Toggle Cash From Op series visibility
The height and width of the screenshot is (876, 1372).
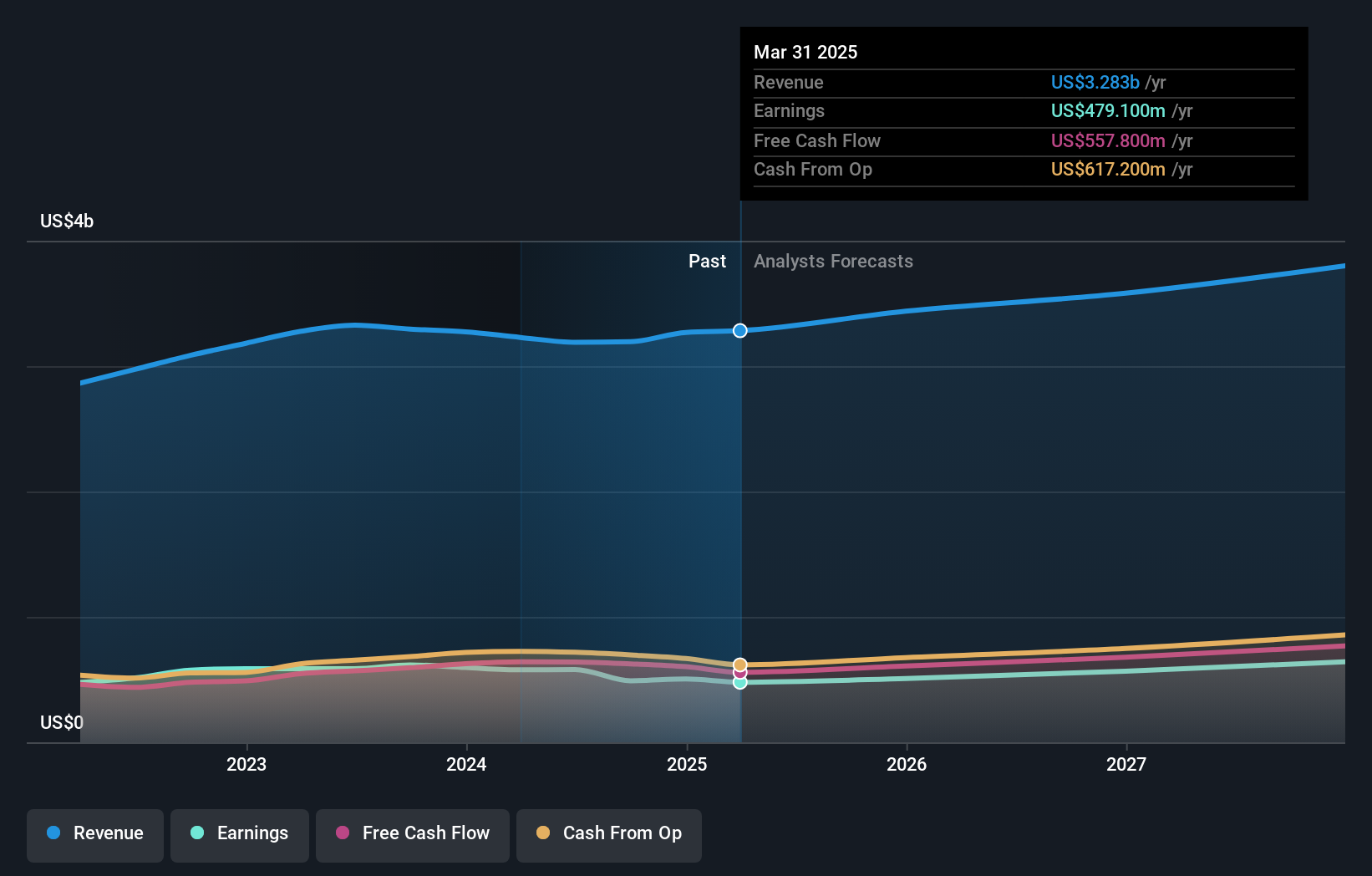click(608, 834)
